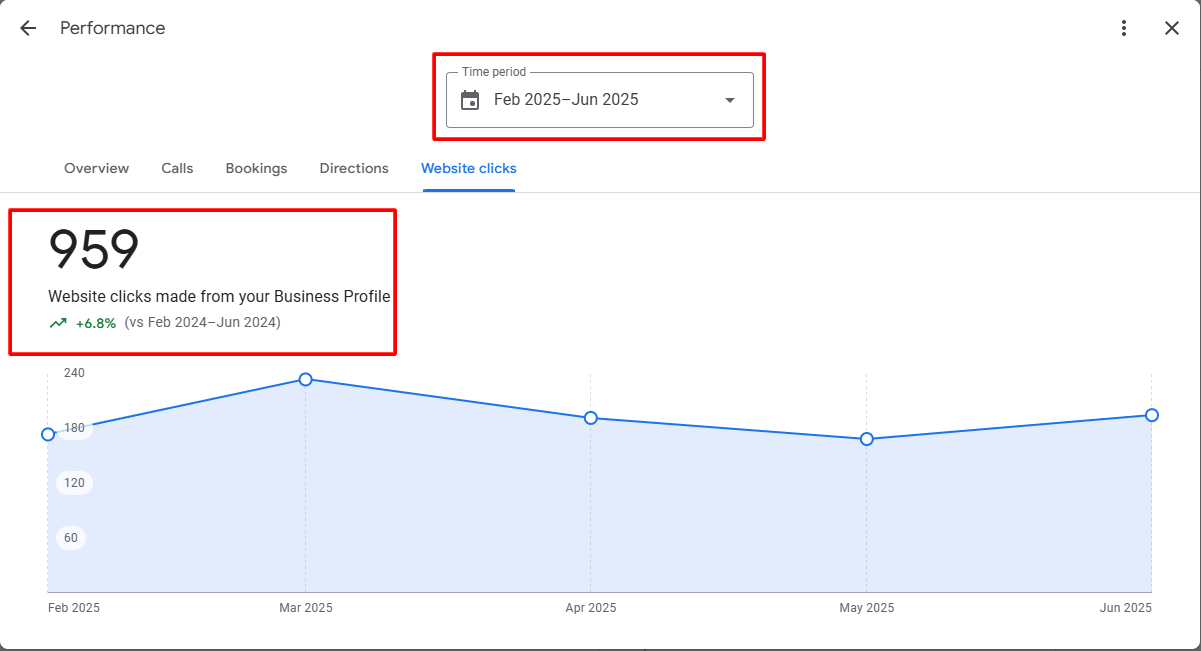Click the +6.8% change percentage
Viewport: 1201px width, 651px height.
pos(96,323)
